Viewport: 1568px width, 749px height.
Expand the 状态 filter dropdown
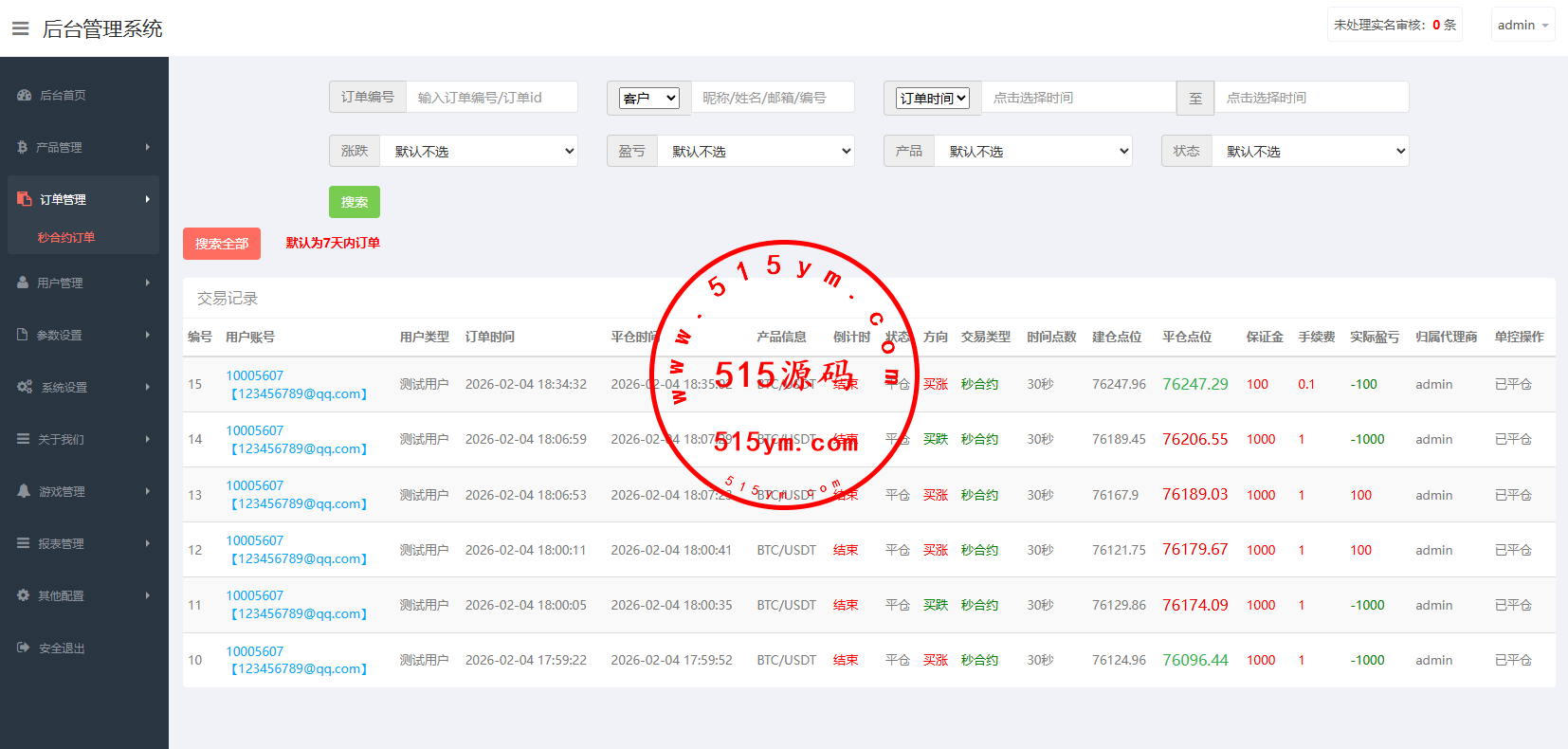pos(1310,151)
